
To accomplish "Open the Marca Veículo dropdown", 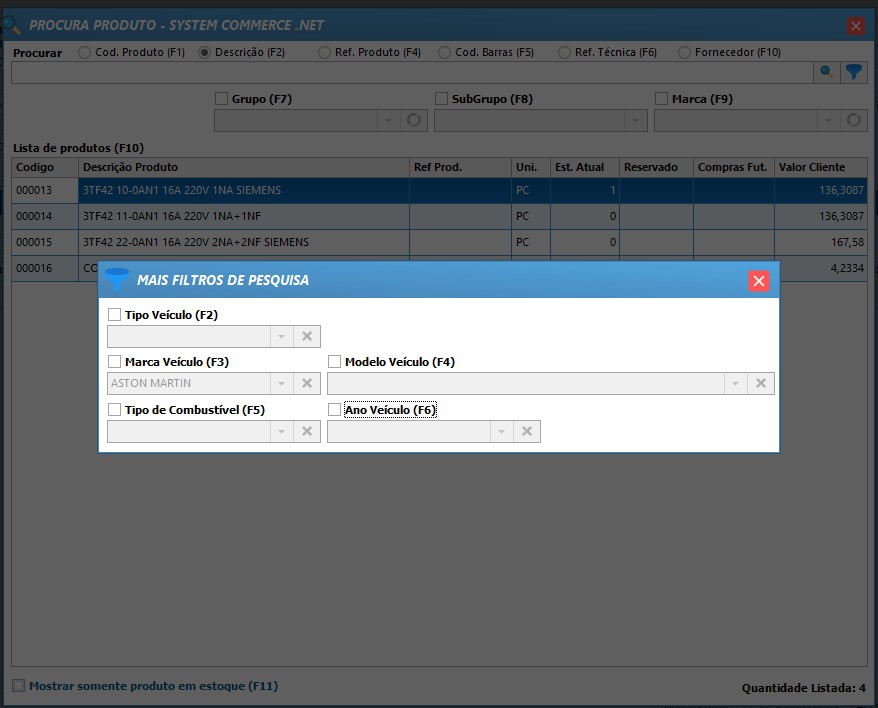I will point(281,383).
